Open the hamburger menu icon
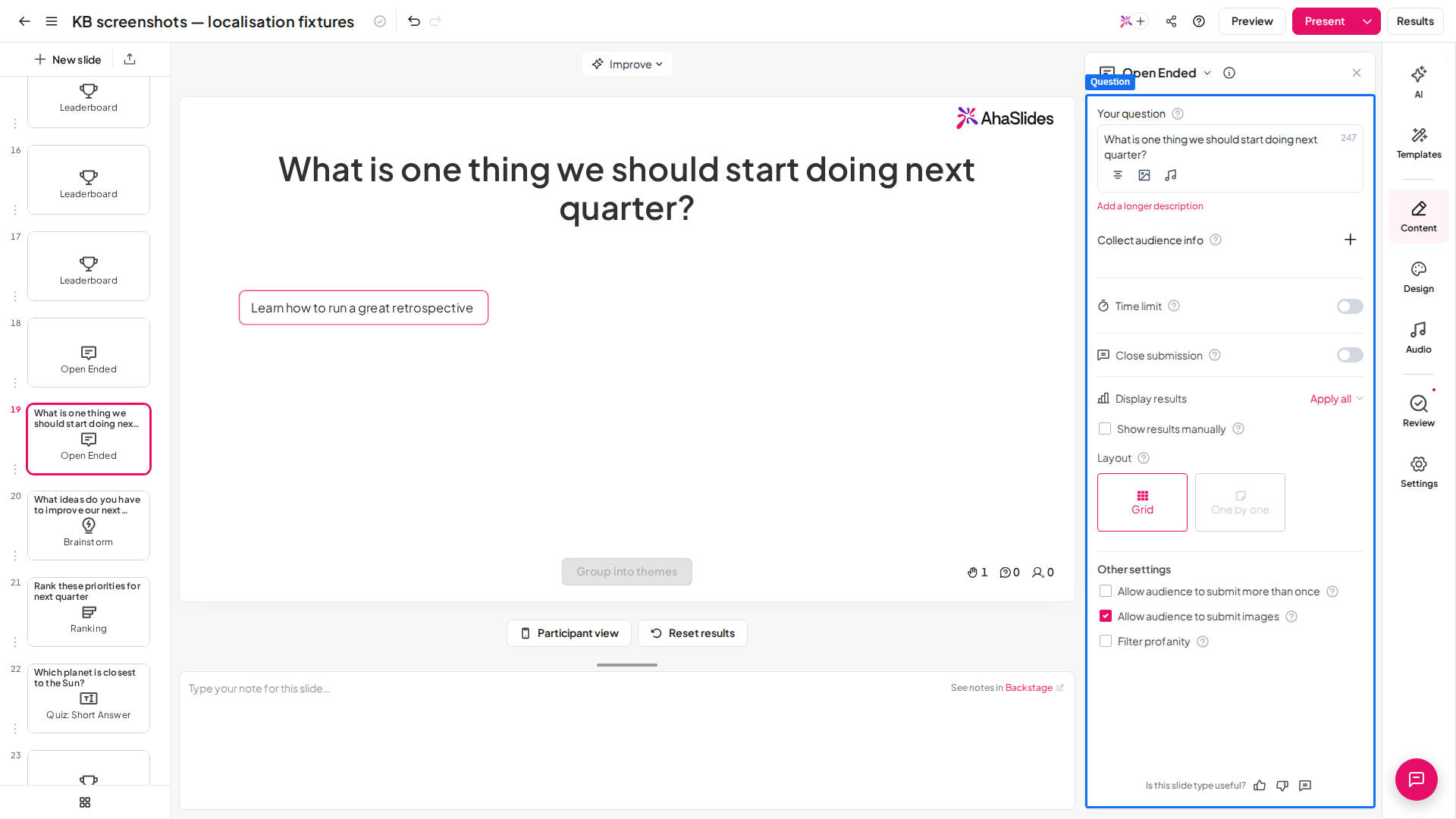1456x819 pixels. pyautogui.click(x=52, y=21)
